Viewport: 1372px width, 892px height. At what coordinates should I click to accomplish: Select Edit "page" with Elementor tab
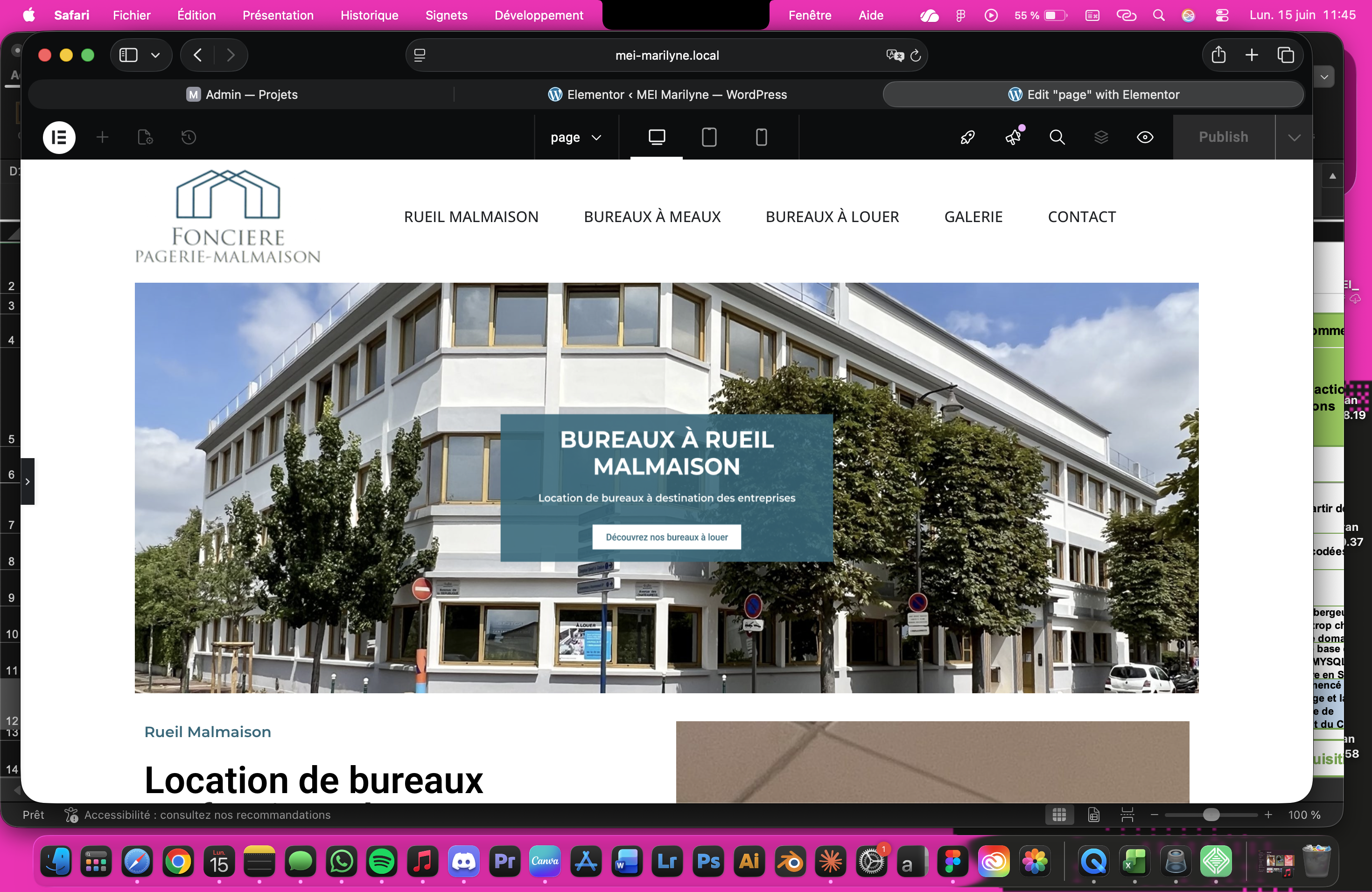click(x=1093, y=95)
